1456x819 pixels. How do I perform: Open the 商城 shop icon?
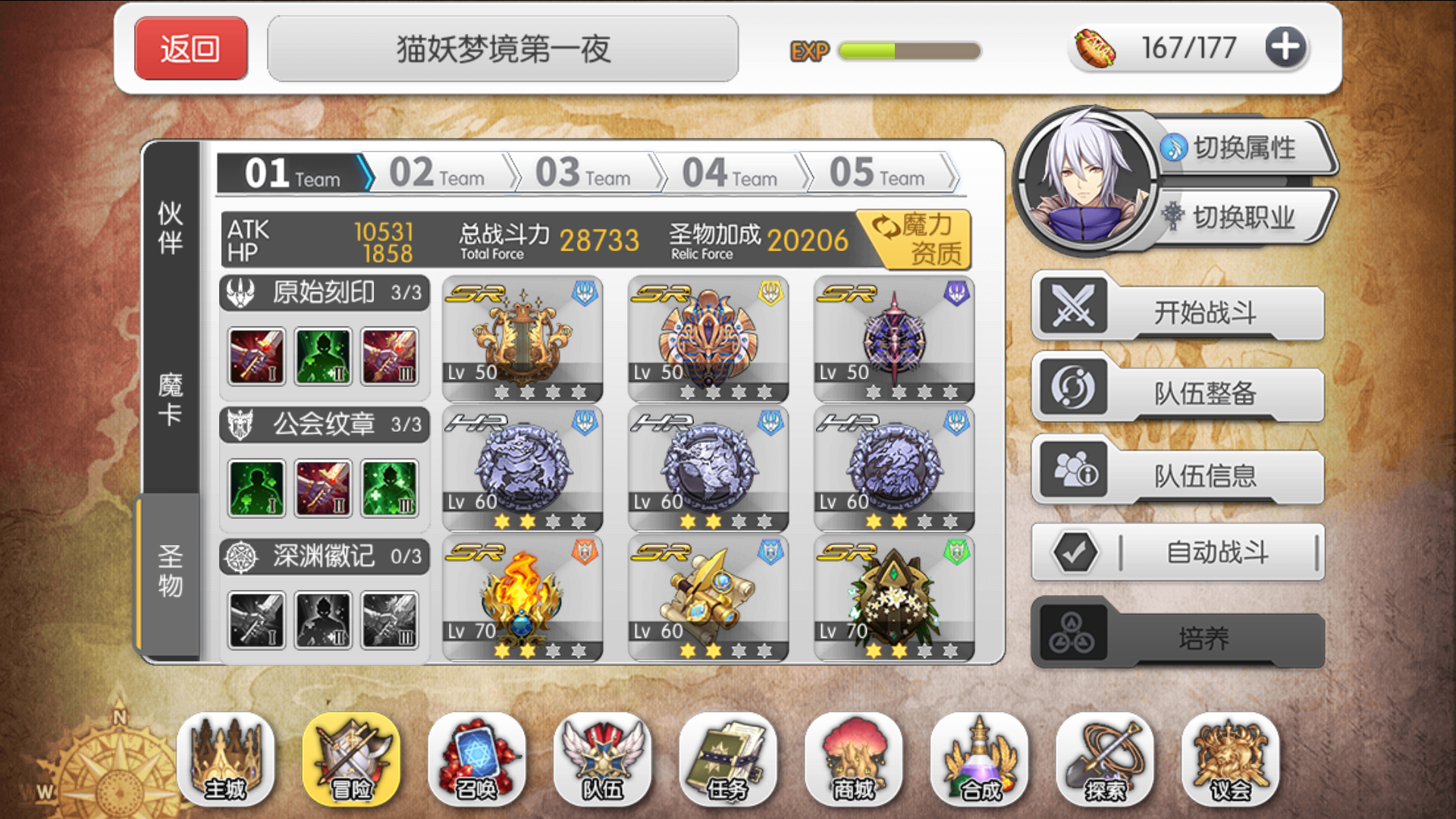tap(854, 759)
